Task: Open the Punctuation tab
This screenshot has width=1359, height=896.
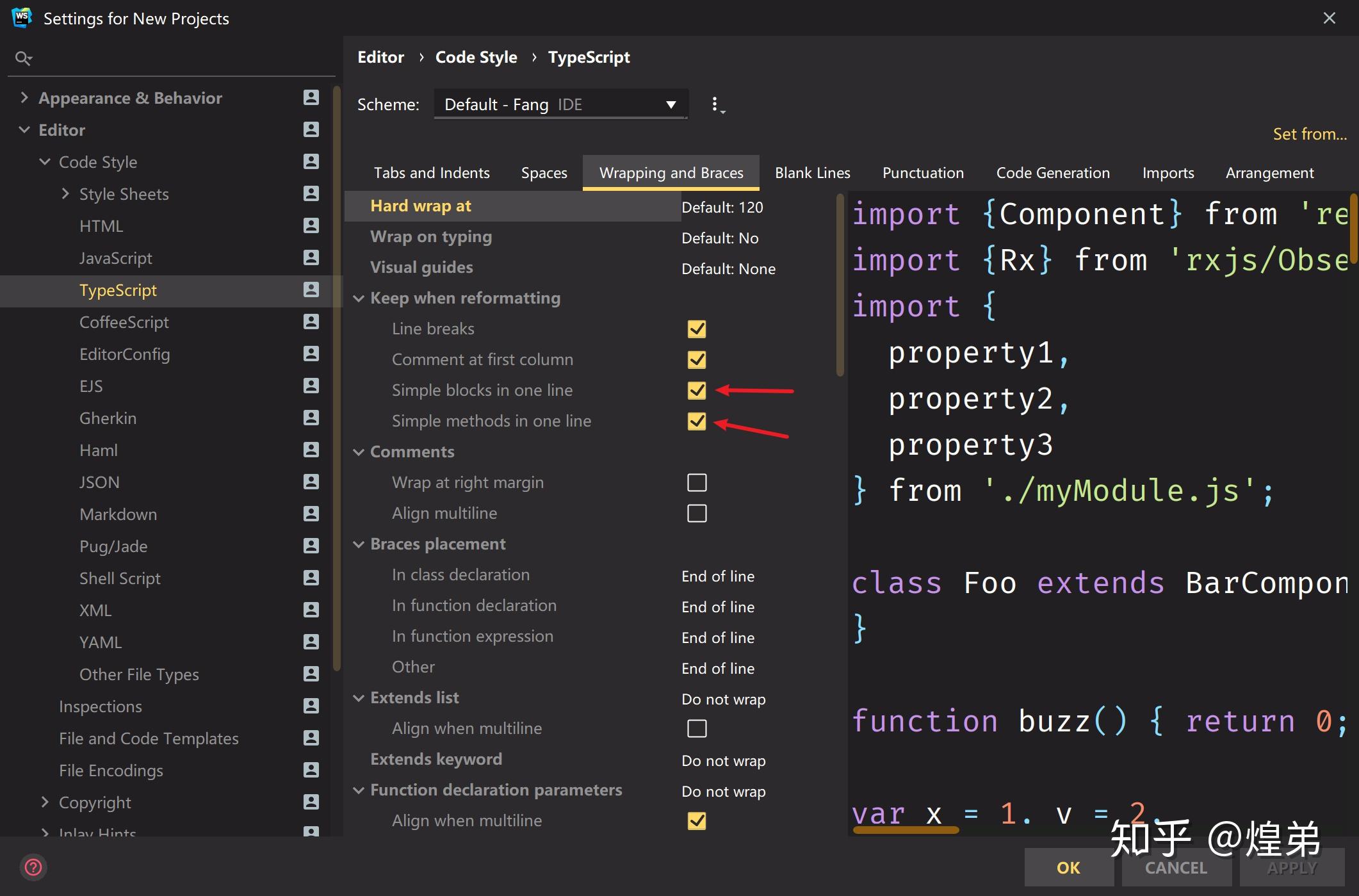Action: click(923, 172)
